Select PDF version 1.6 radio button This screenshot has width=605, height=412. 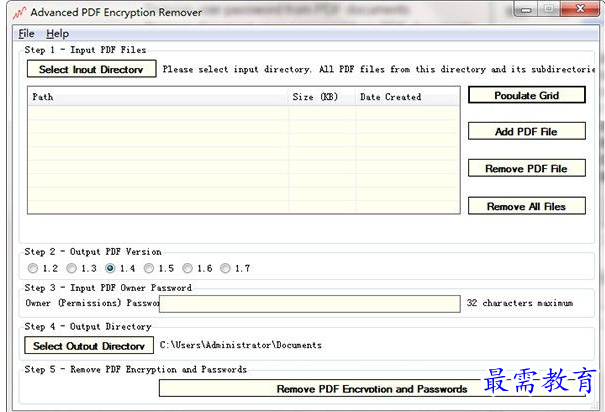[x=187, y=268]
